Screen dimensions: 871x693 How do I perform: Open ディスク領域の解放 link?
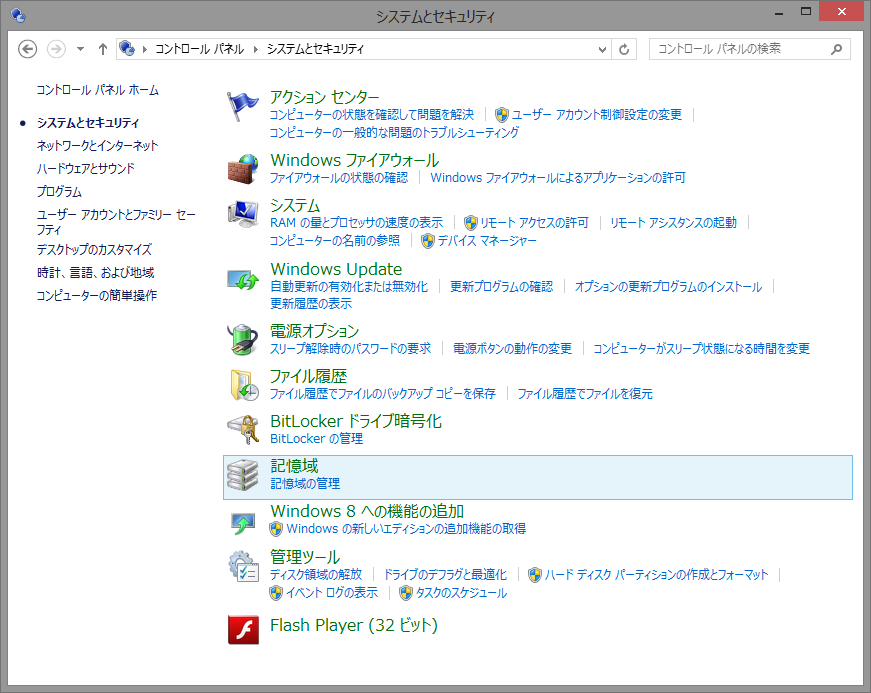click(x=316, y=575)
